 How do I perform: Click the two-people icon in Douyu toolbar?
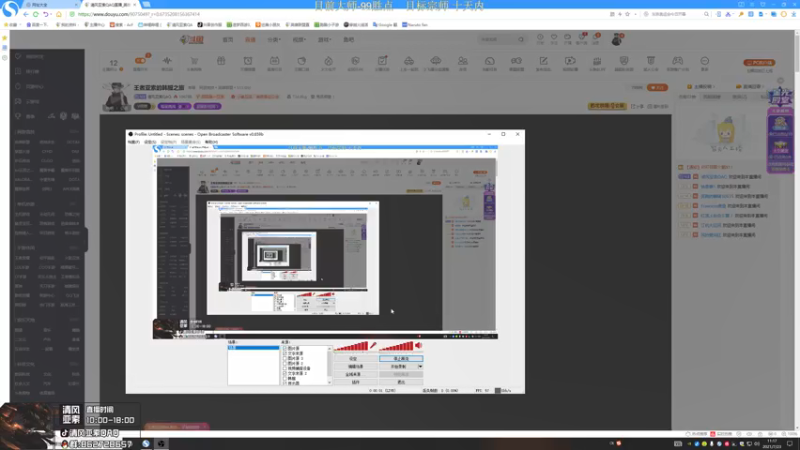(463, 61)
